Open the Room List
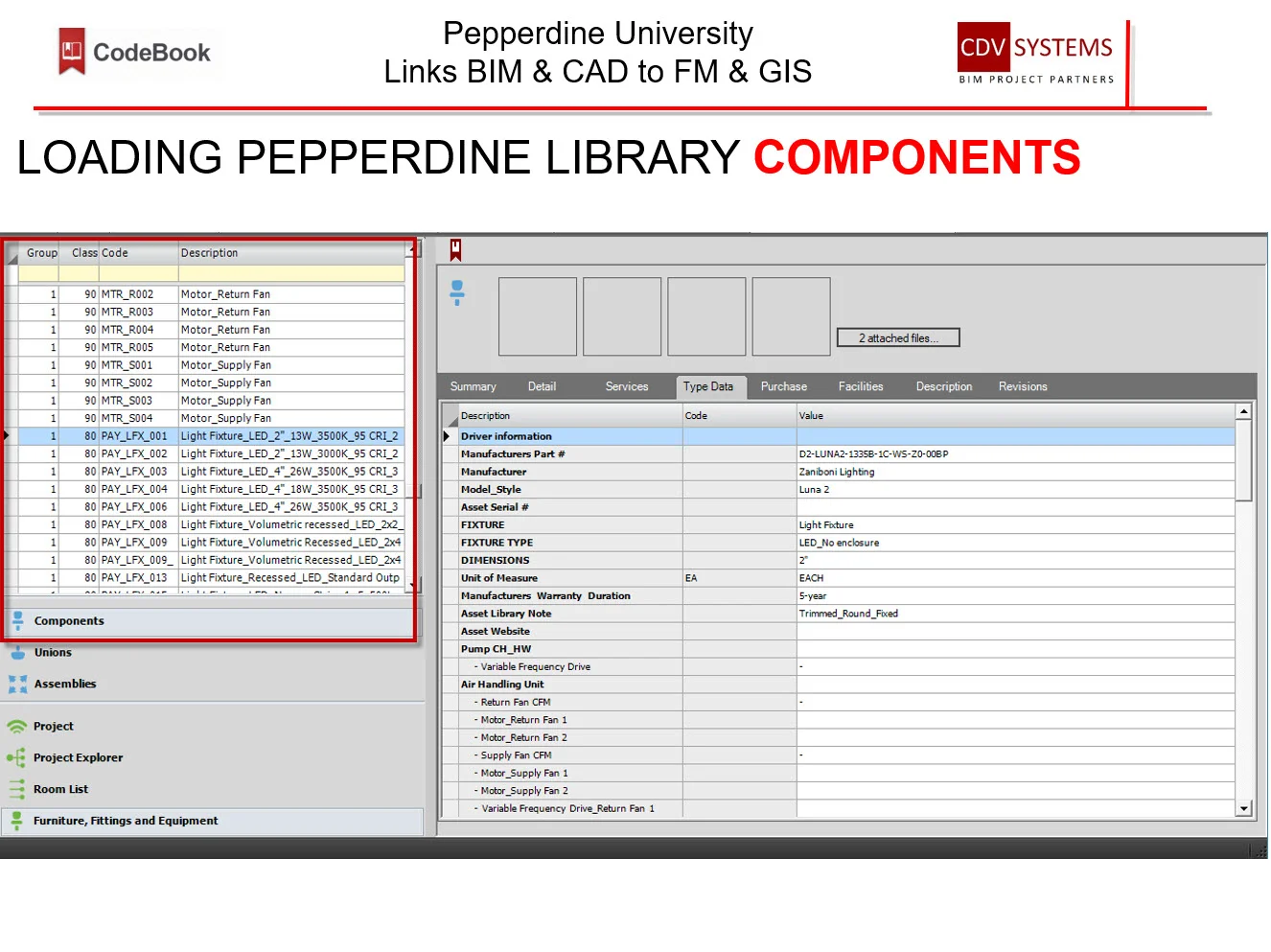Image resolution: width=1271 pixels, height=952 pixels. pyautogui.click(x=60, y=790)
